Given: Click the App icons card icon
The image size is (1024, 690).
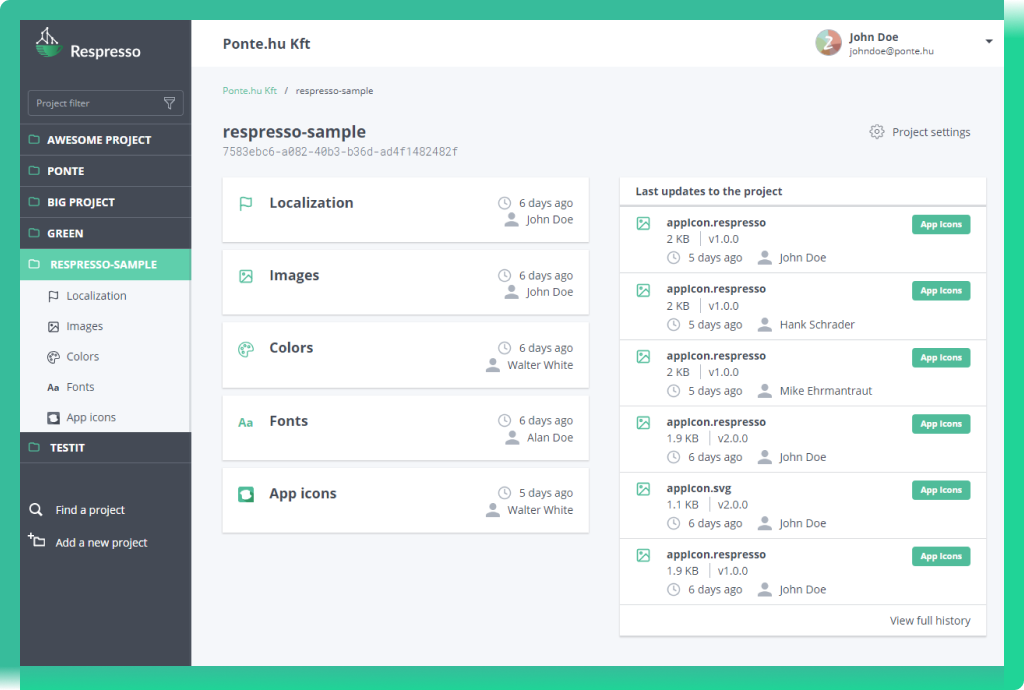Looking at the screenshot, I should [246, 494].
